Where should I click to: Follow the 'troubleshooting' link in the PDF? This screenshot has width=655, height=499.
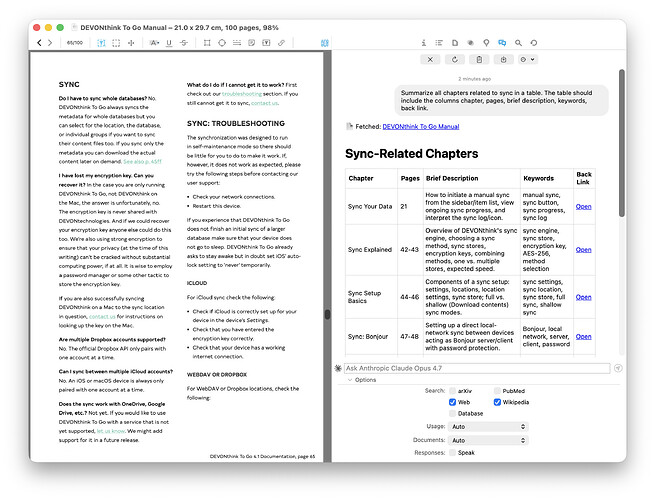click(242, 94)
